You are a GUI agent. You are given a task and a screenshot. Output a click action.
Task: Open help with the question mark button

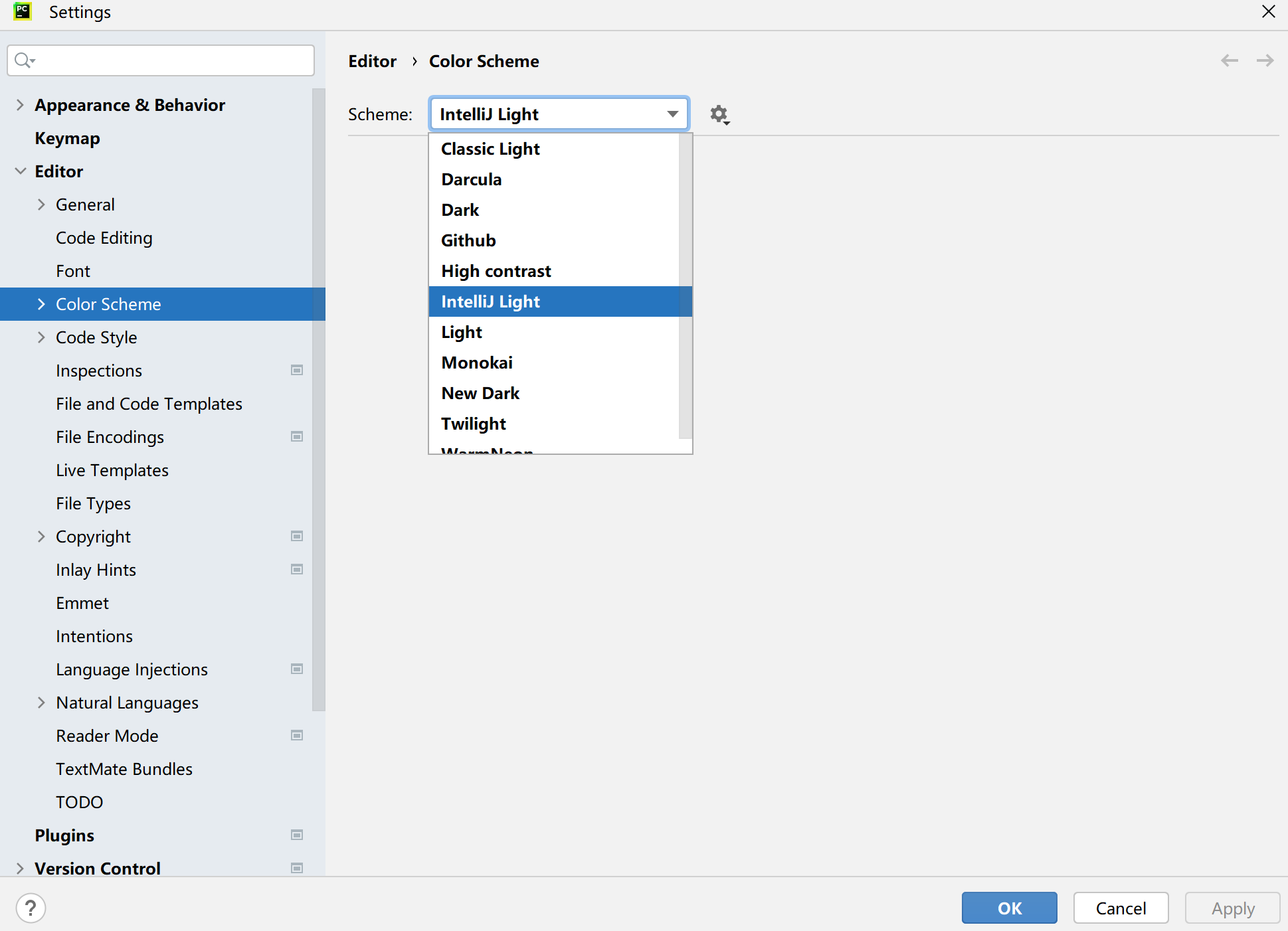coord(31,908)
